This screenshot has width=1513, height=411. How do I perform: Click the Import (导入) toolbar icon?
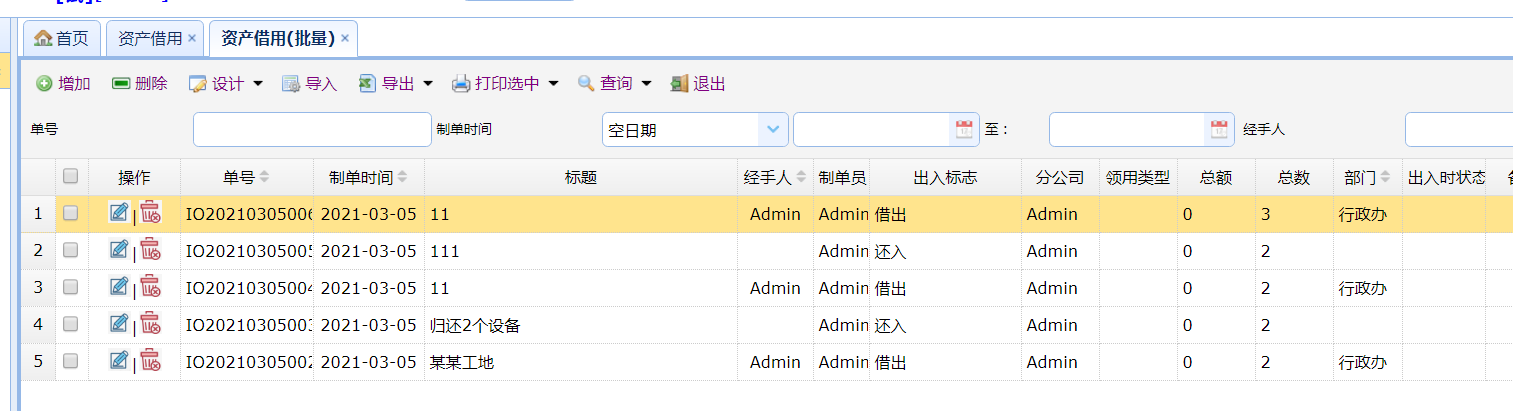click(291, 84)
